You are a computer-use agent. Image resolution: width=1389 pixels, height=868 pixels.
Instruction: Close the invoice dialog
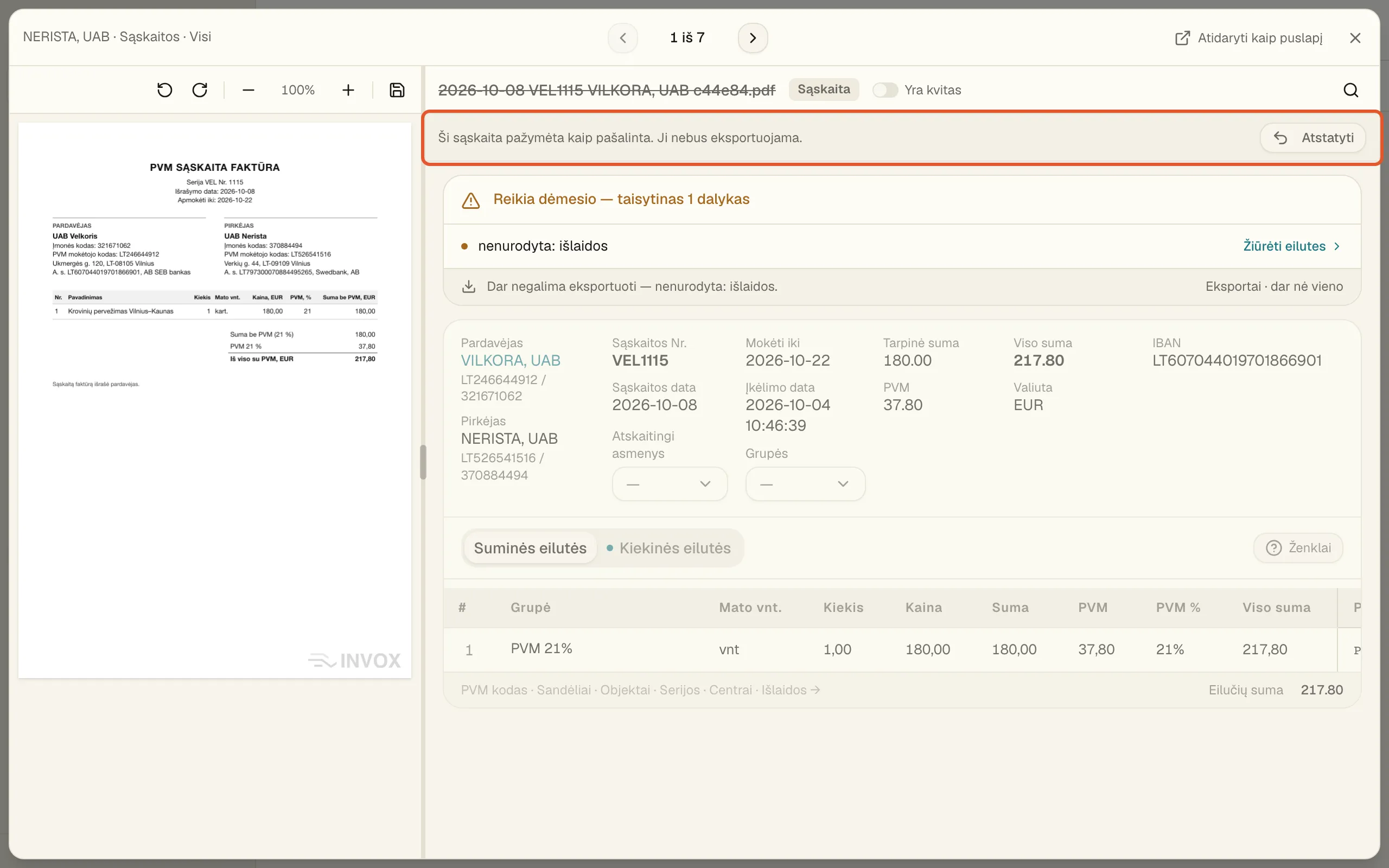[1355, 38]
